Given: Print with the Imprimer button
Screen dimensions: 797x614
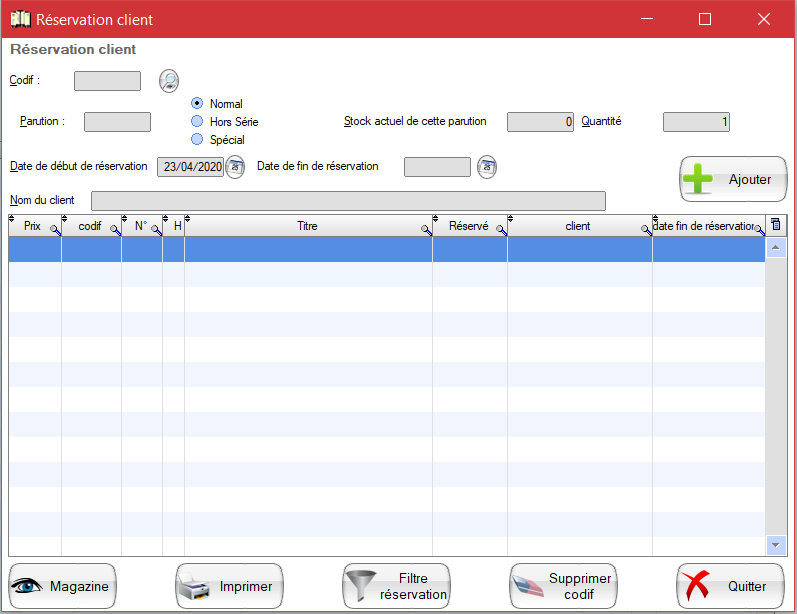Looking at the screenshot, I should [230, 586].
